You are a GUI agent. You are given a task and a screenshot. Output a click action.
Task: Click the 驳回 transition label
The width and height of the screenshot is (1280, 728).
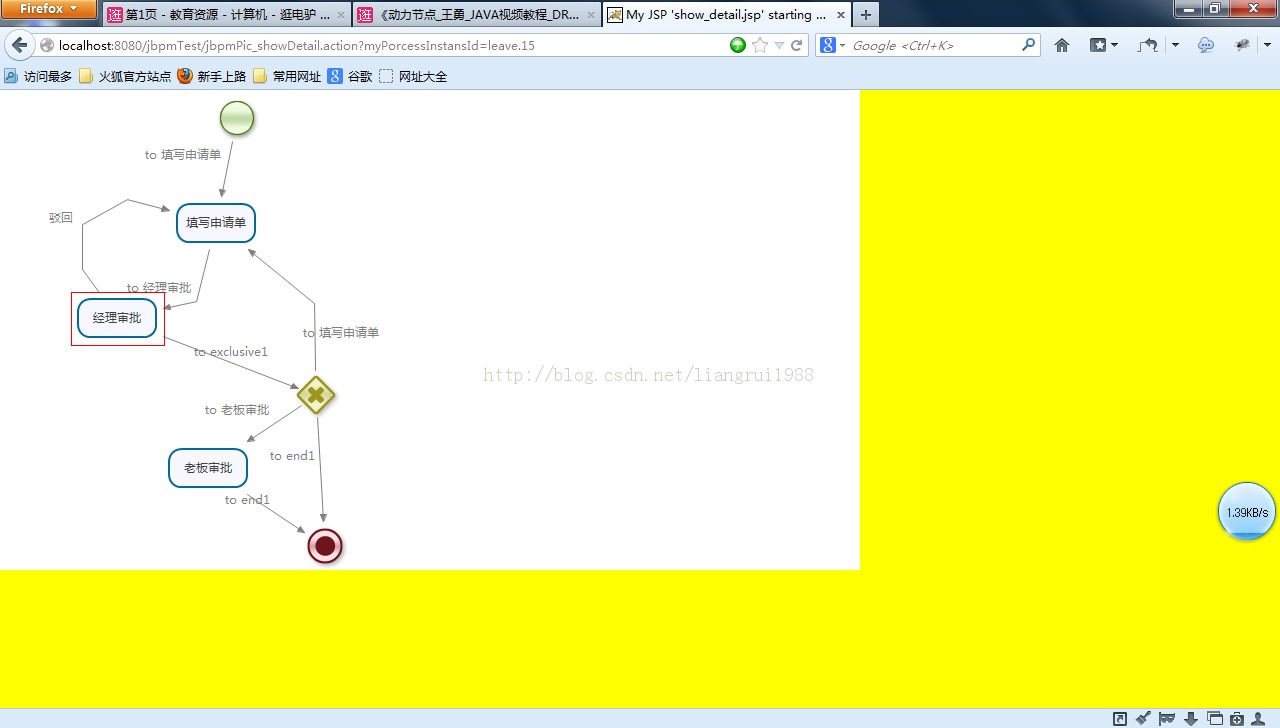61,217
